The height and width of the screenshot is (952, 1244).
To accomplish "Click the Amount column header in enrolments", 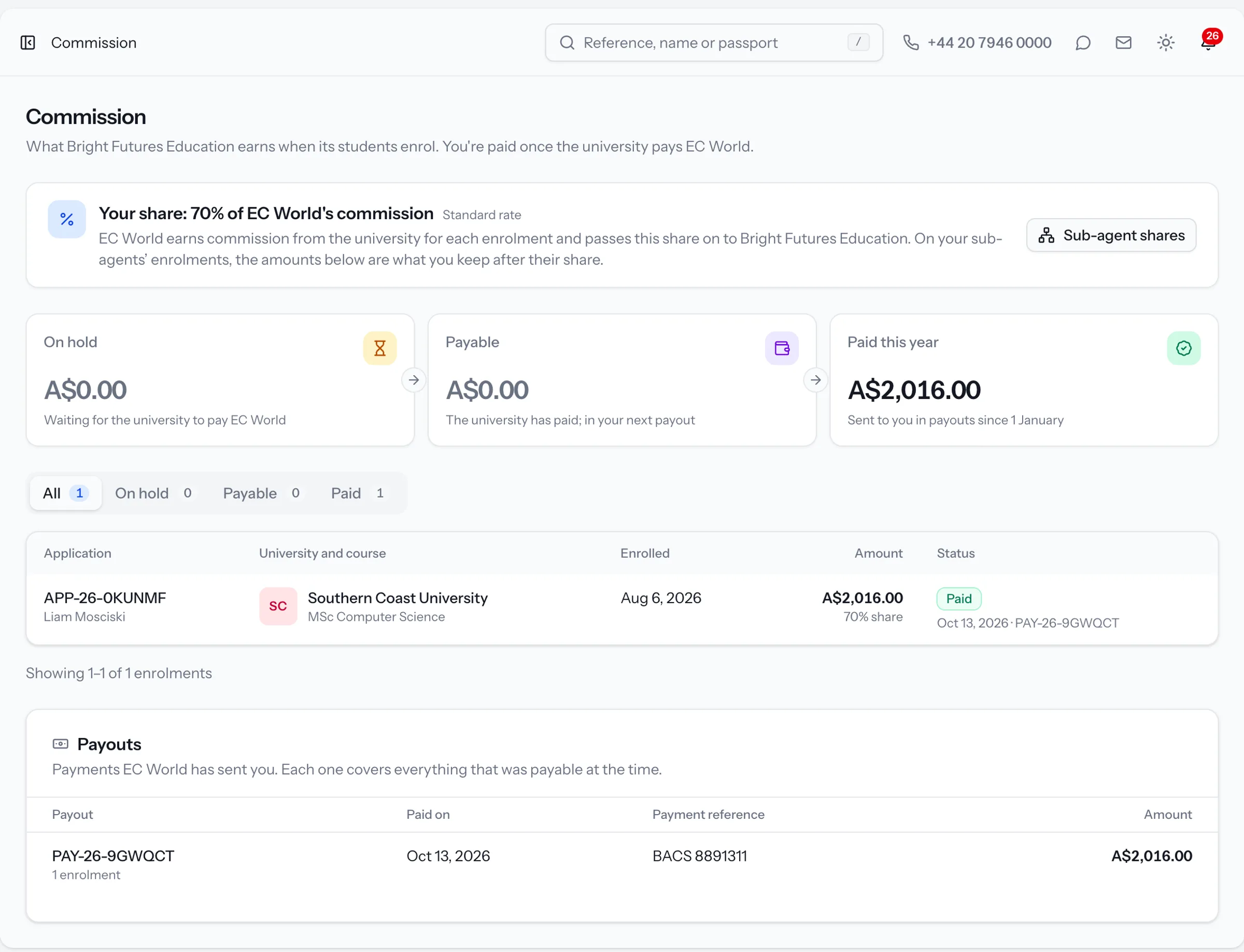I will click(x=878, y=553).
